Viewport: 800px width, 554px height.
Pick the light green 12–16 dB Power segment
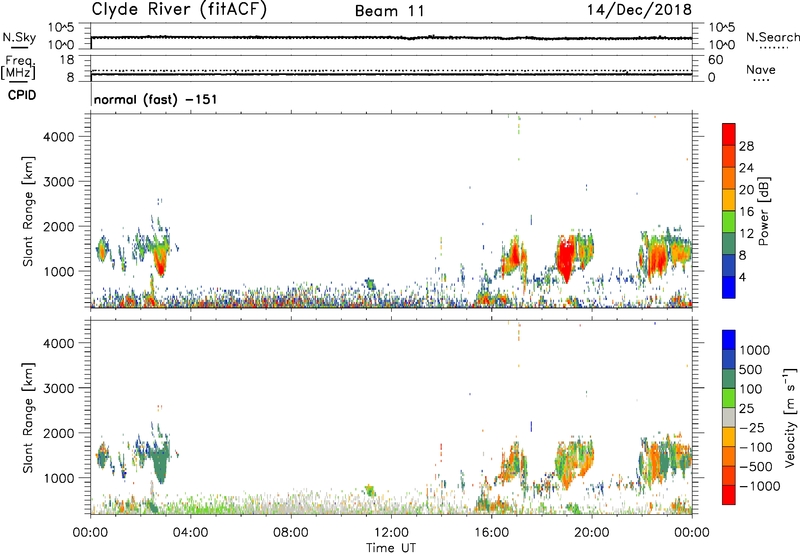[729, 221]
